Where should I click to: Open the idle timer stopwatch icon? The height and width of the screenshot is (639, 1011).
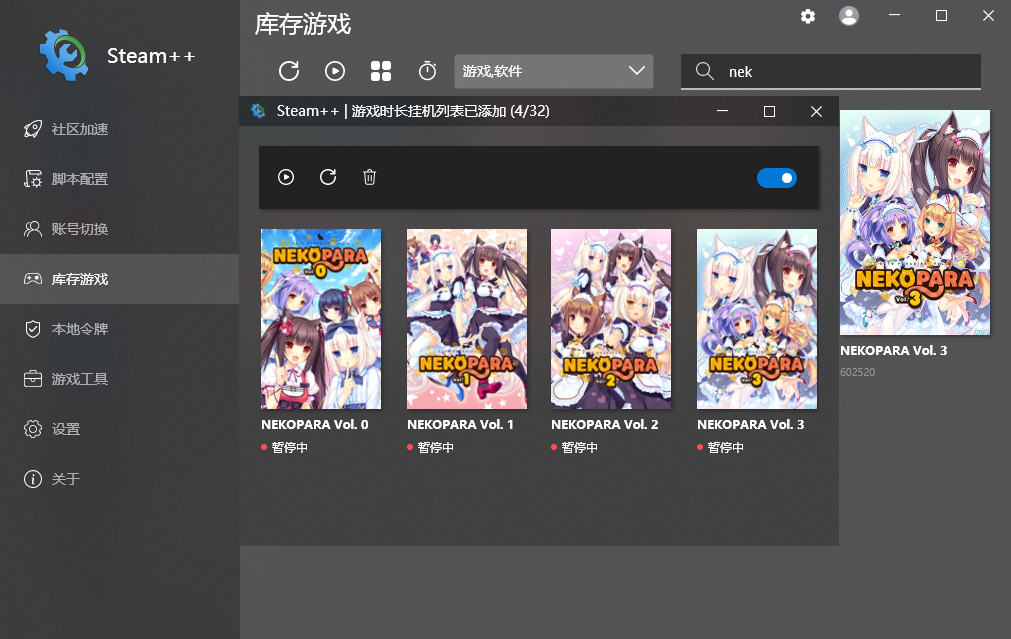[427, 71]
